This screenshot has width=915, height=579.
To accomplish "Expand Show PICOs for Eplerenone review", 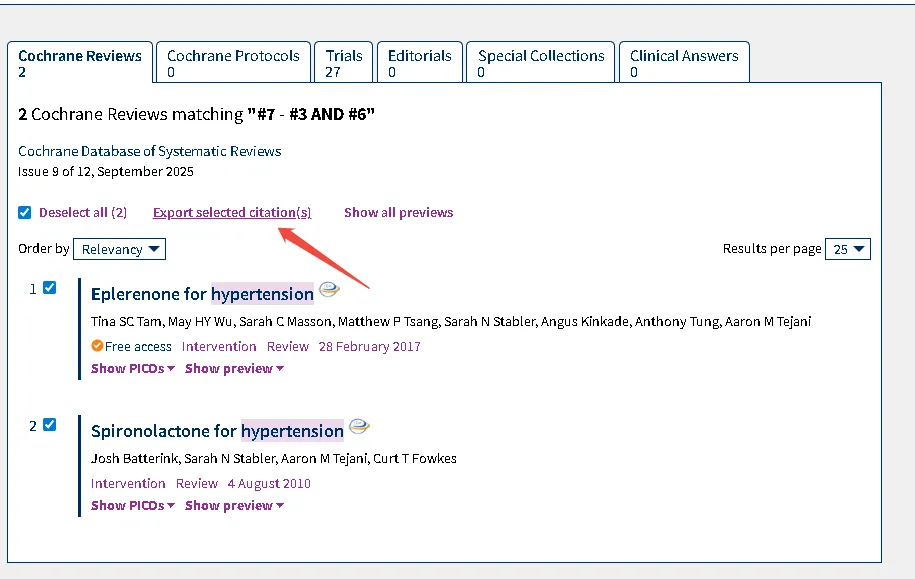I will [x=133, y=369].
